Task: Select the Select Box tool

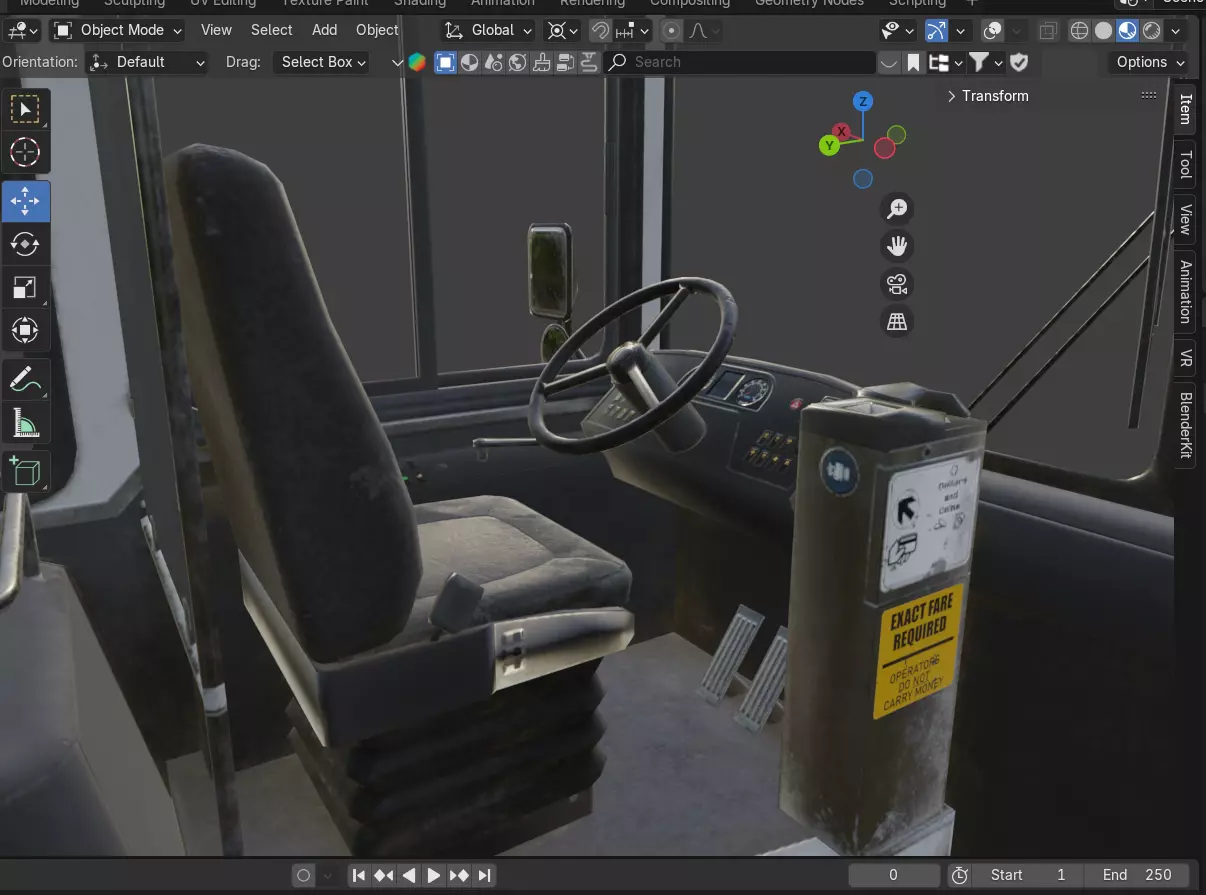Action: [x=25, y=109]
